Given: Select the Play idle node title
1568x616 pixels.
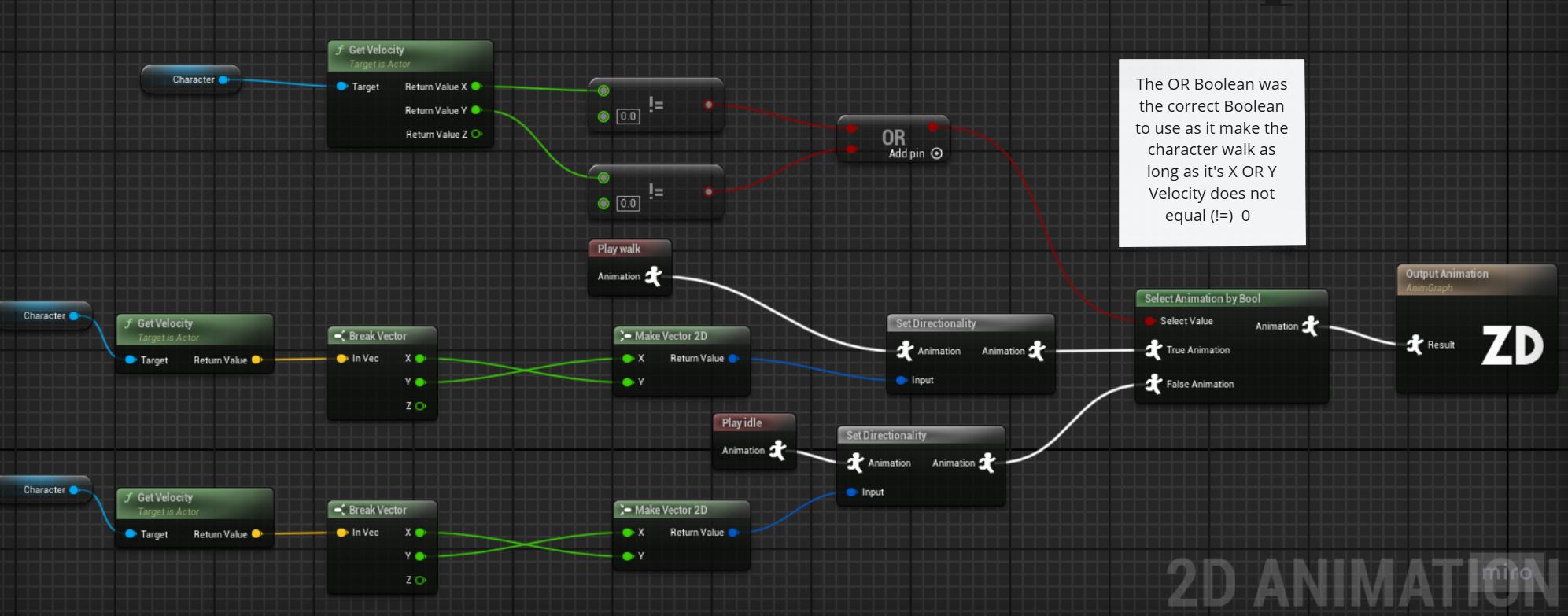Looking at the screenshot, I should tap(742, 422).
